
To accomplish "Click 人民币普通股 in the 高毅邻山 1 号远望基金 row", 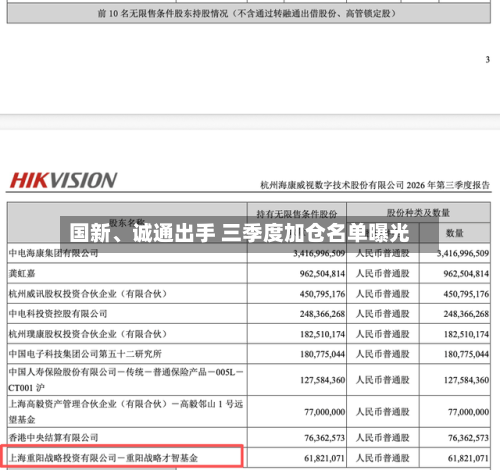I will tap(383, 412).
